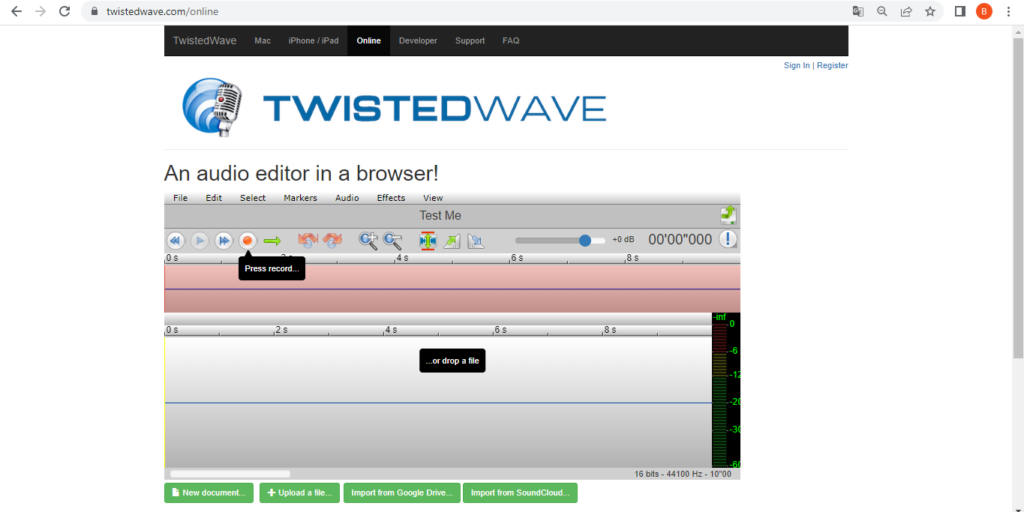This screenshot has width=1024, height=512.
Task: Zoom in with the magnifier plus icon
Action: coord(368,240)
